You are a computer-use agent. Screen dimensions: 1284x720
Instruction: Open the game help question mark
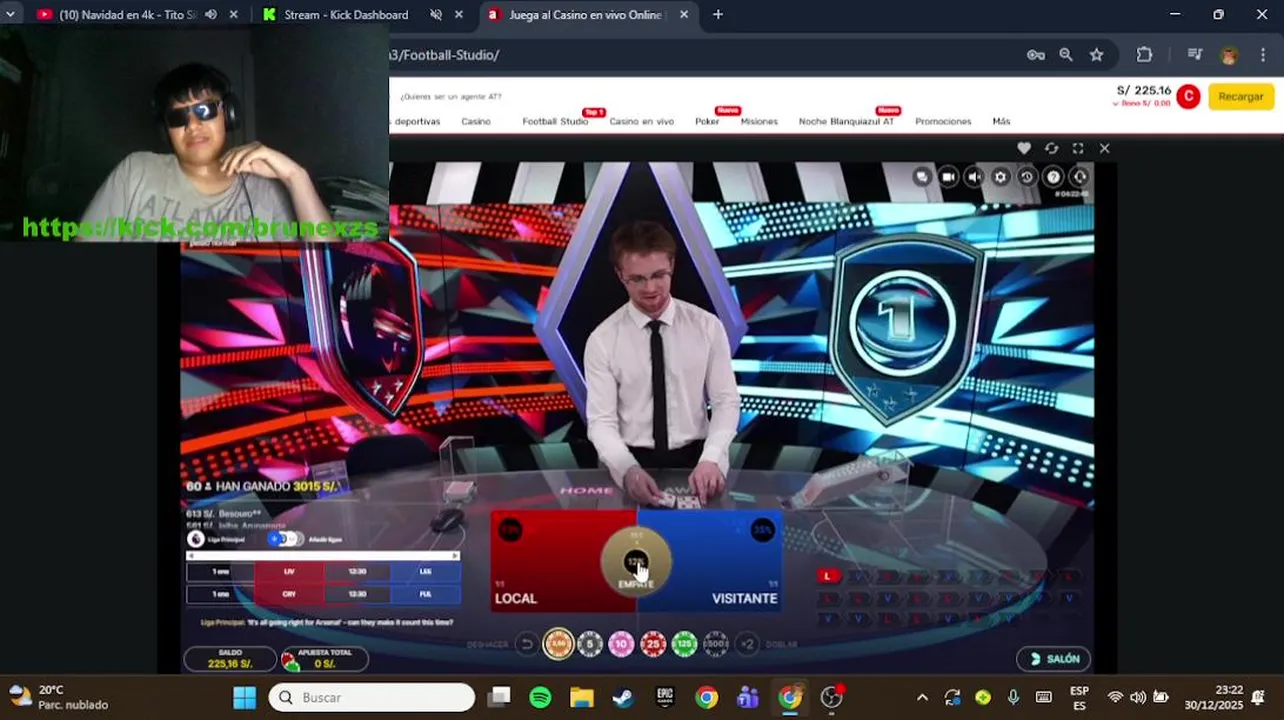pos(1053,177)
